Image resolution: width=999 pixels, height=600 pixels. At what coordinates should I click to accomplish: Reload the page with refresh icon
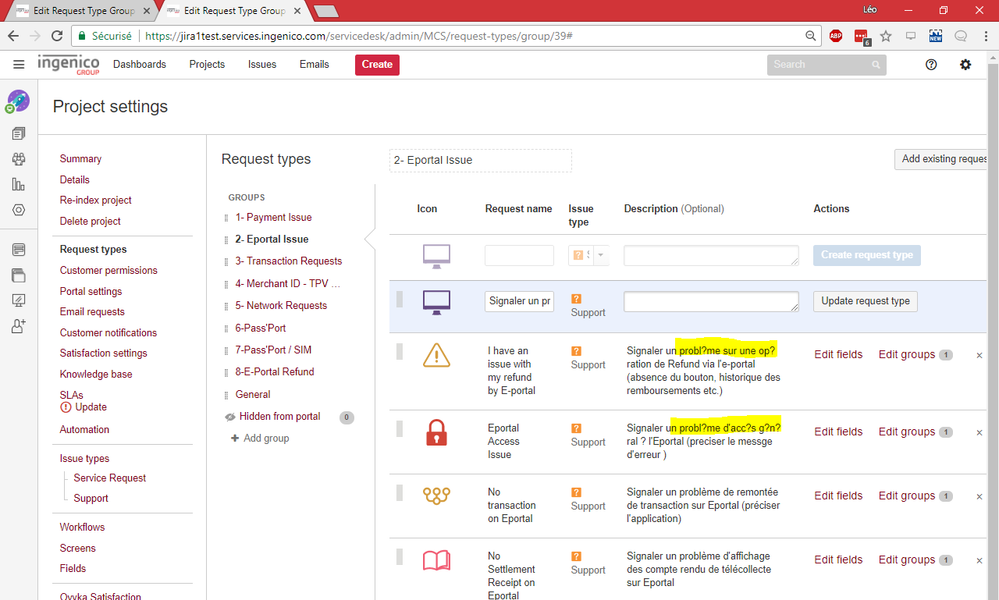click(57, 36)
